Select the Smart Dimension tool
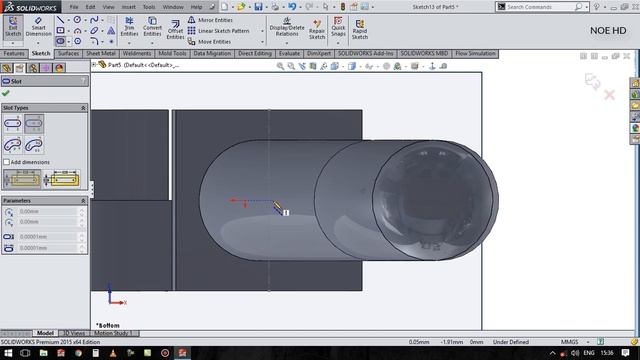The image size is (640, 360). pos(38,27)
